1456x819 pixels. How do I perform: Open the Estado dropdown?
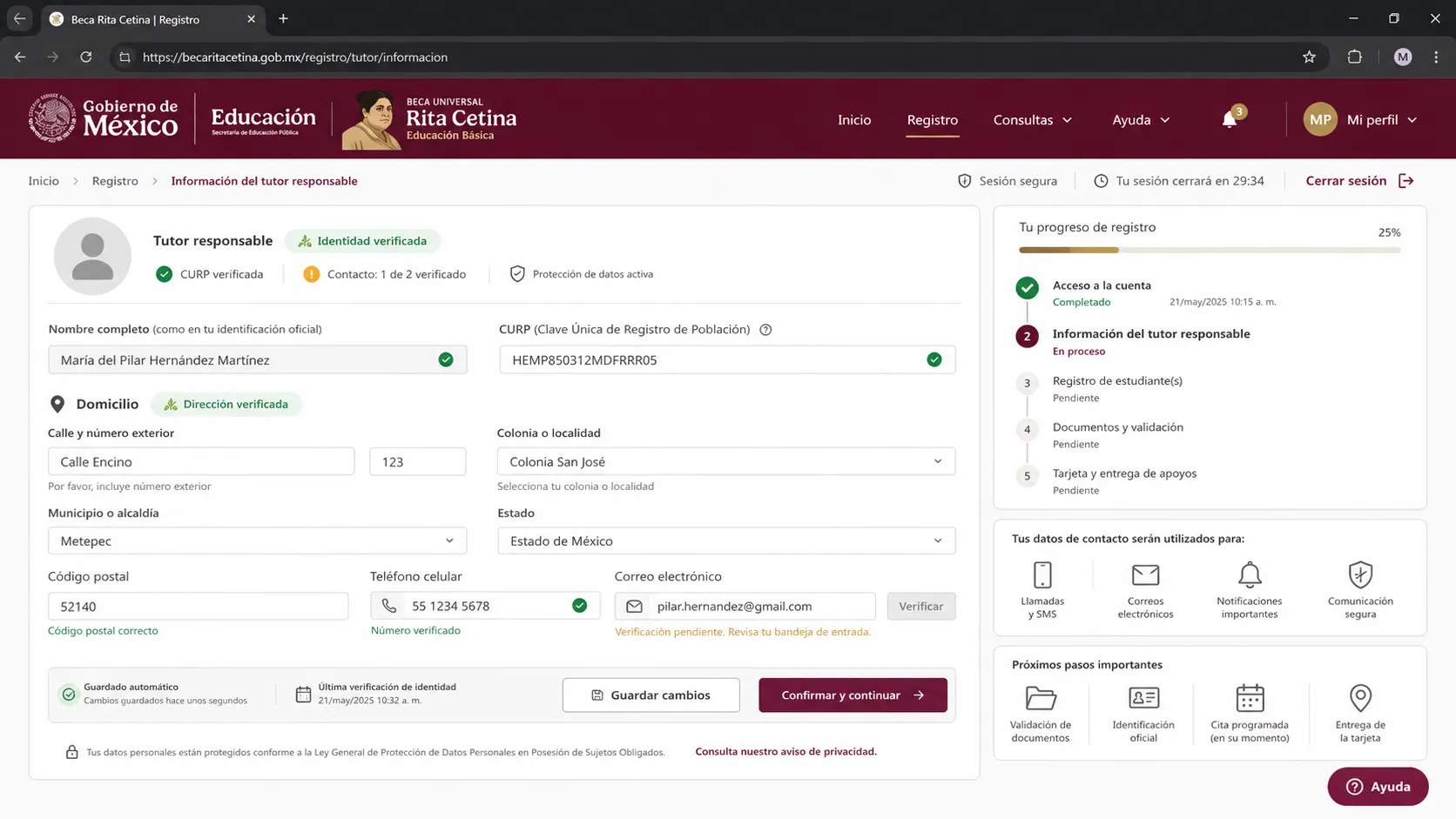pyautogui.click(x=726, y=540)
